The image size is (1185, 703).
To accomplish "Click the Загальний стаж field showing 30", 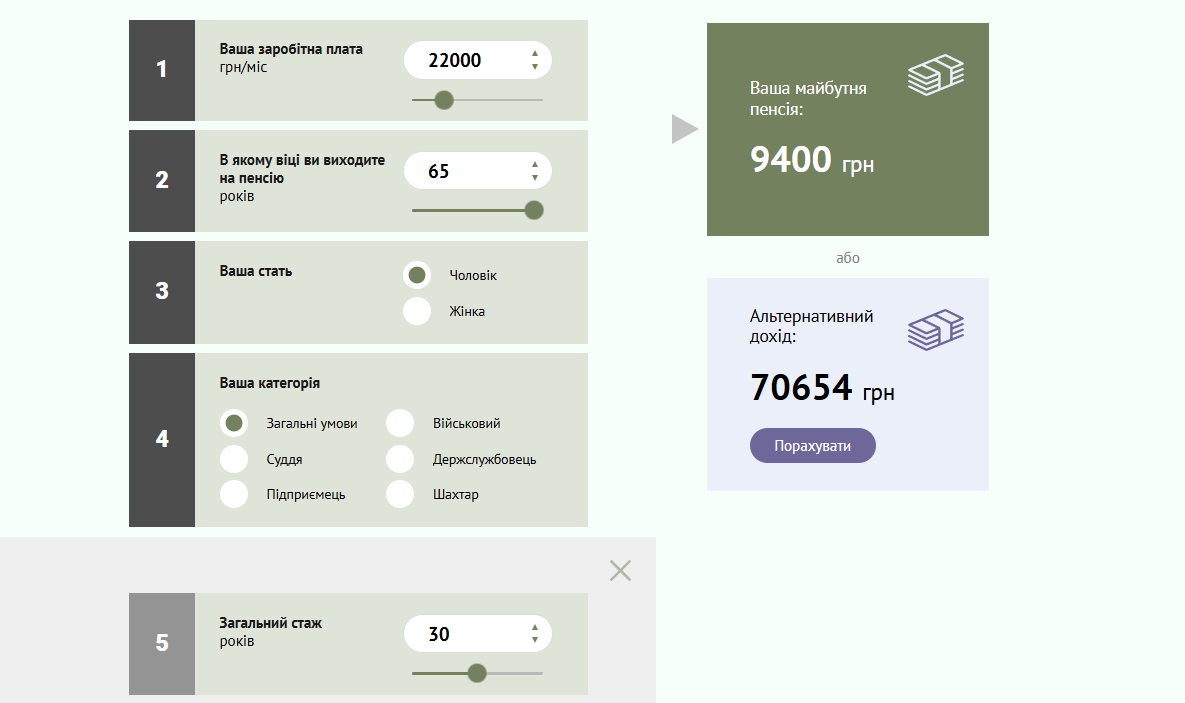I will coord(465,634).
